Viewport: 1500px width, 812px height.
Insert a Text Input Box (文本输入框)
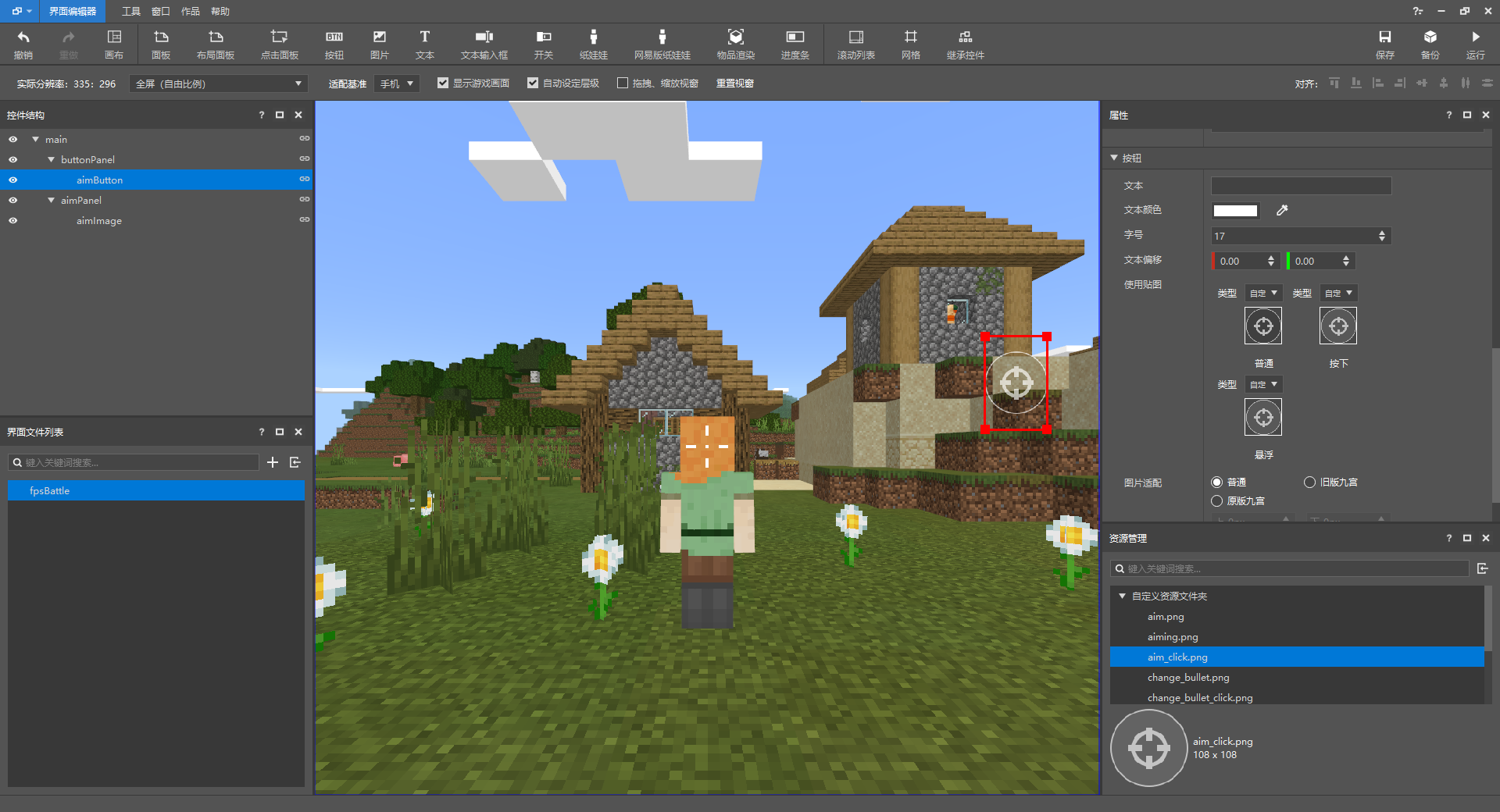click(x=484, y=45)
